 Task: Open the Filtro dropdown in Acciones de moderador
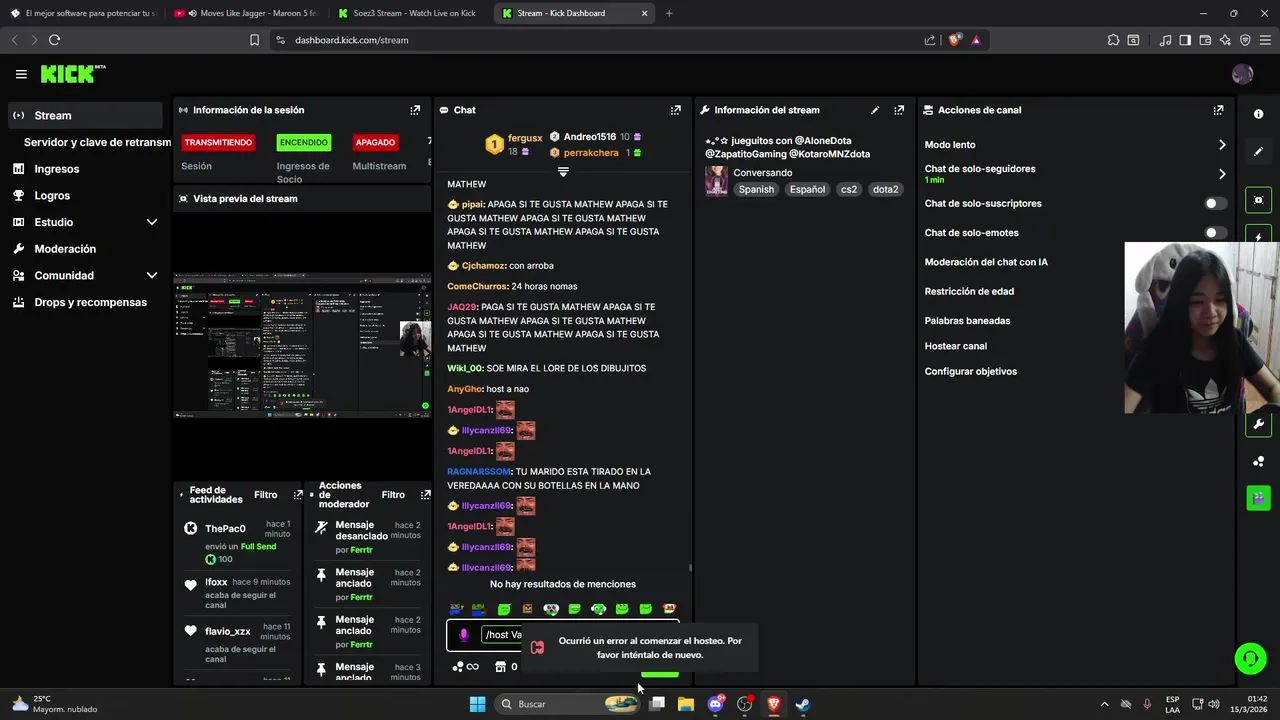(393, 495)
